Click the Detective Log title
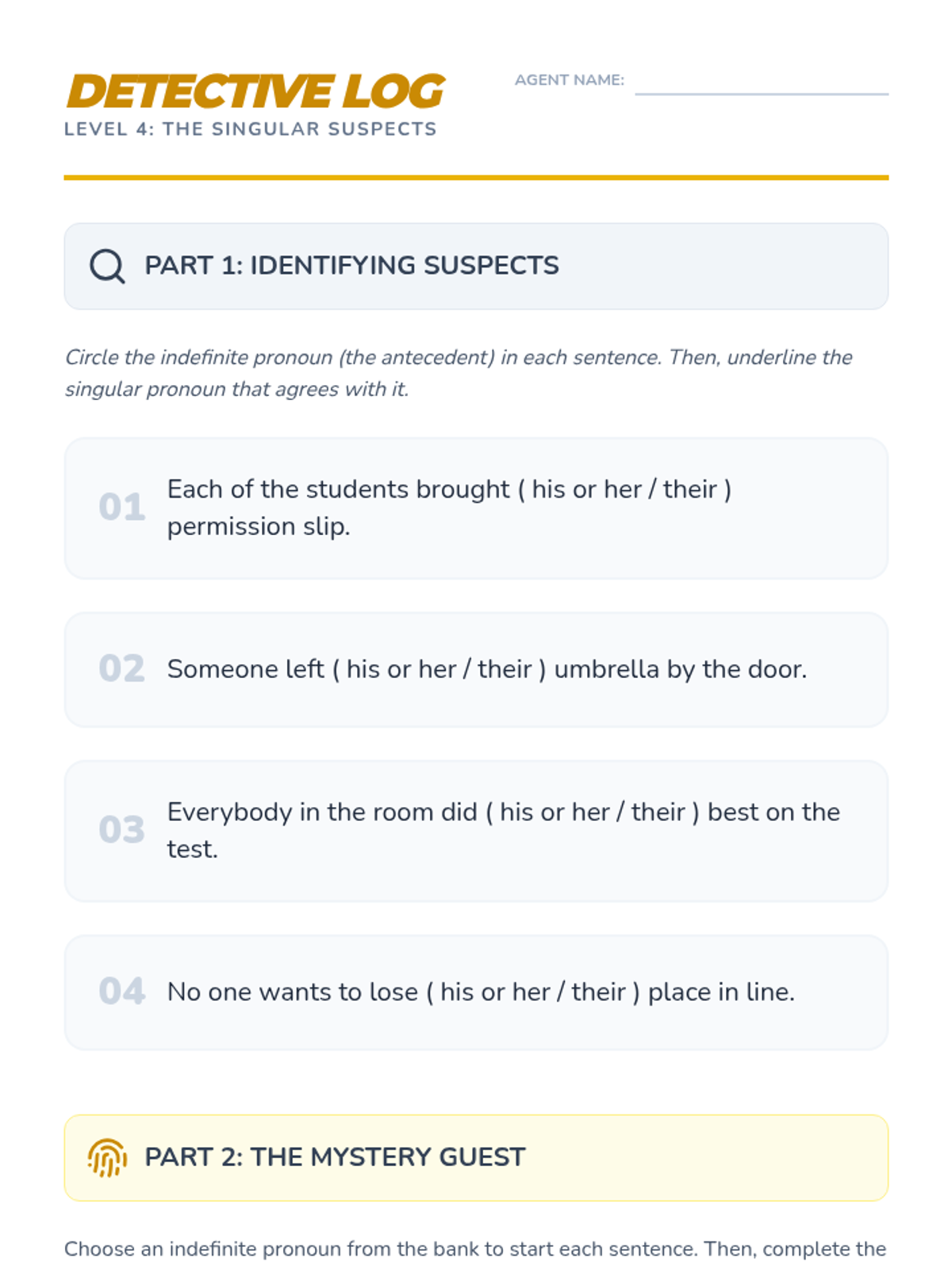 point(255,91)
